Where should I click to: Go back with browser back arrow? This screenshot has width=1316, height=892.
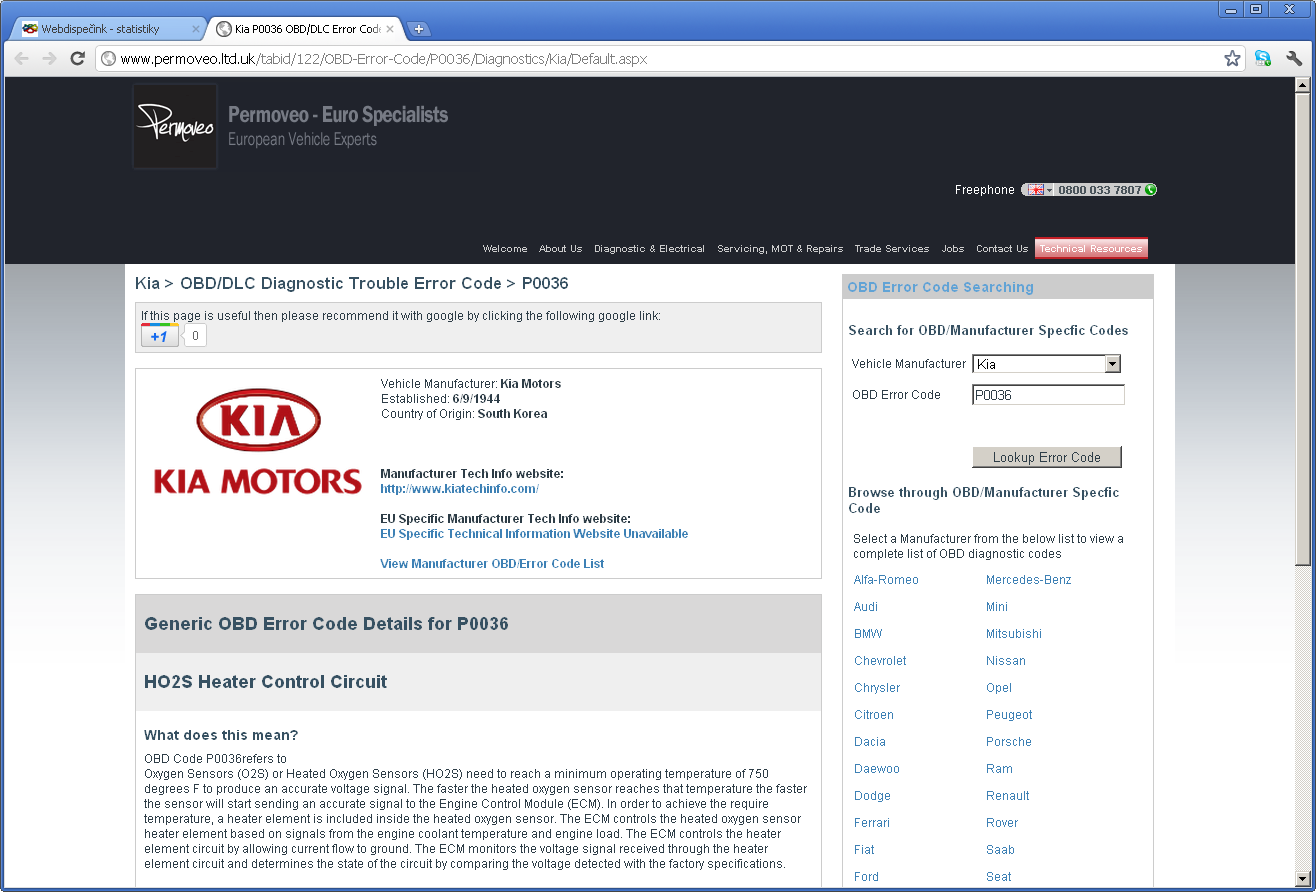click(22, 59)
